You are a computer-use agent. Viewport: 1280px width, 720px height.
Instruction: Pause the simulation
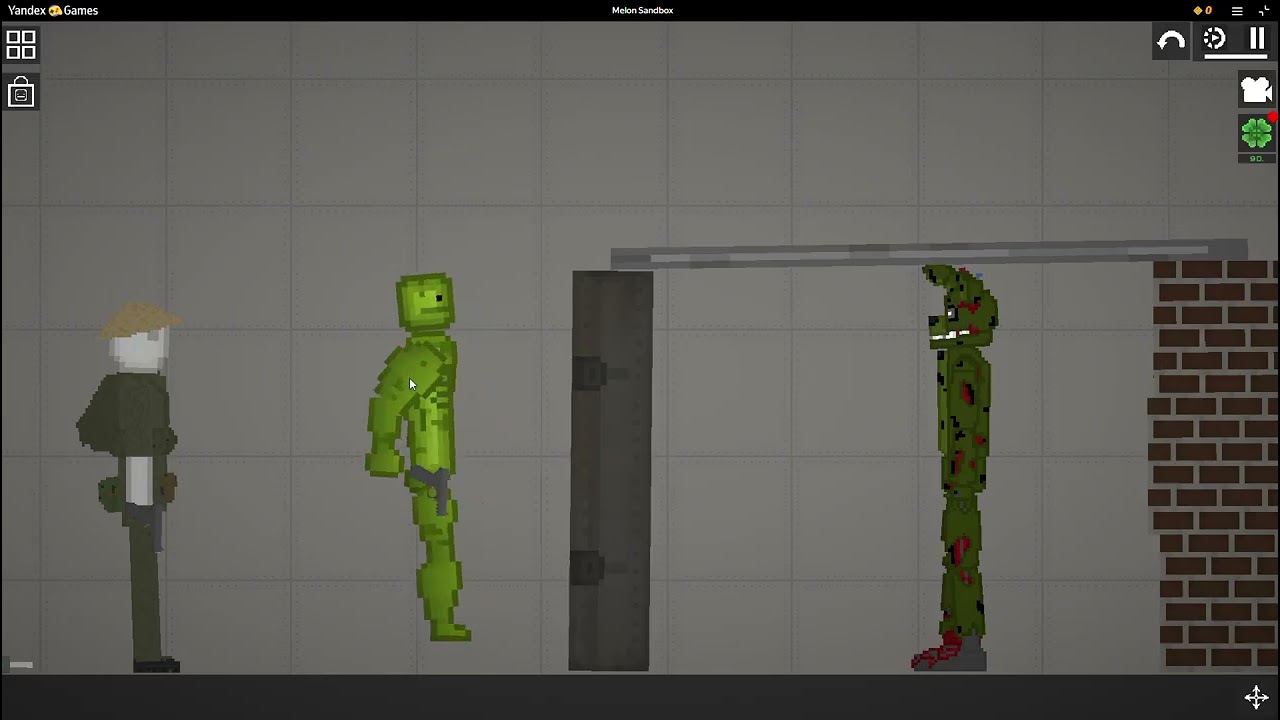tap(1257, 40)
